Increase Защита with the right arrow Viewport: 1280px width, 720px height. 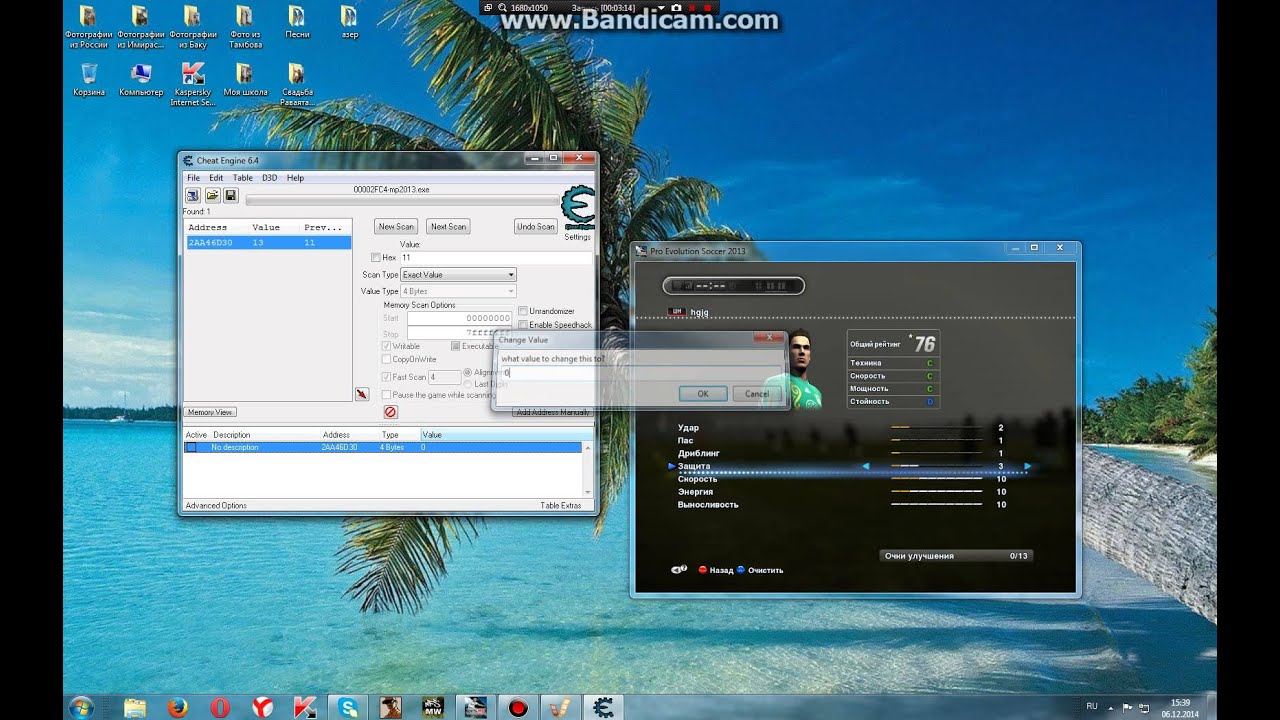pos(1027,466)
